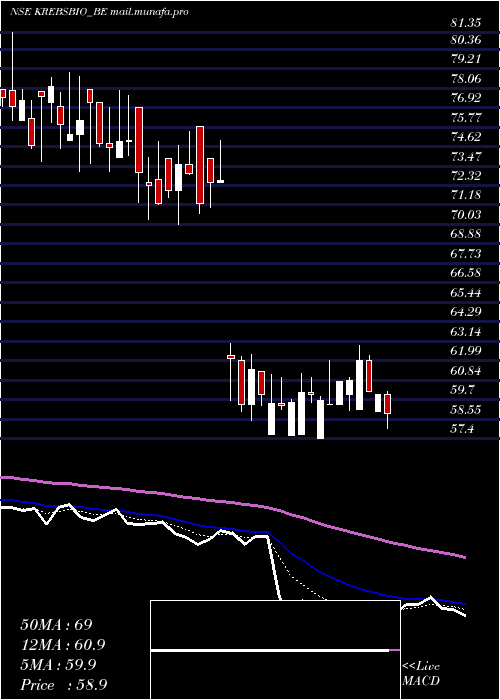Click the 59.7 price axis label

(462, 389)
